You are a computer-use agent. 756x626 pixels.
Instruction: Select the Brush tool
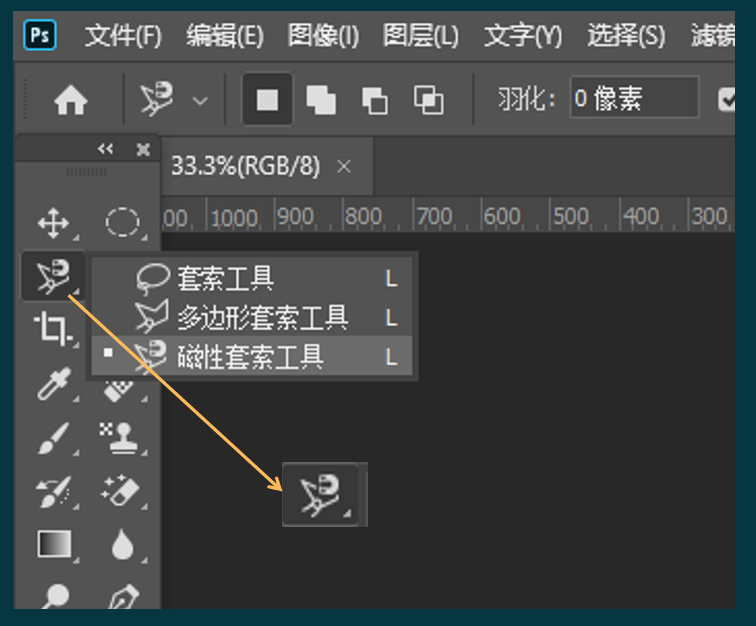click(52, 438)
